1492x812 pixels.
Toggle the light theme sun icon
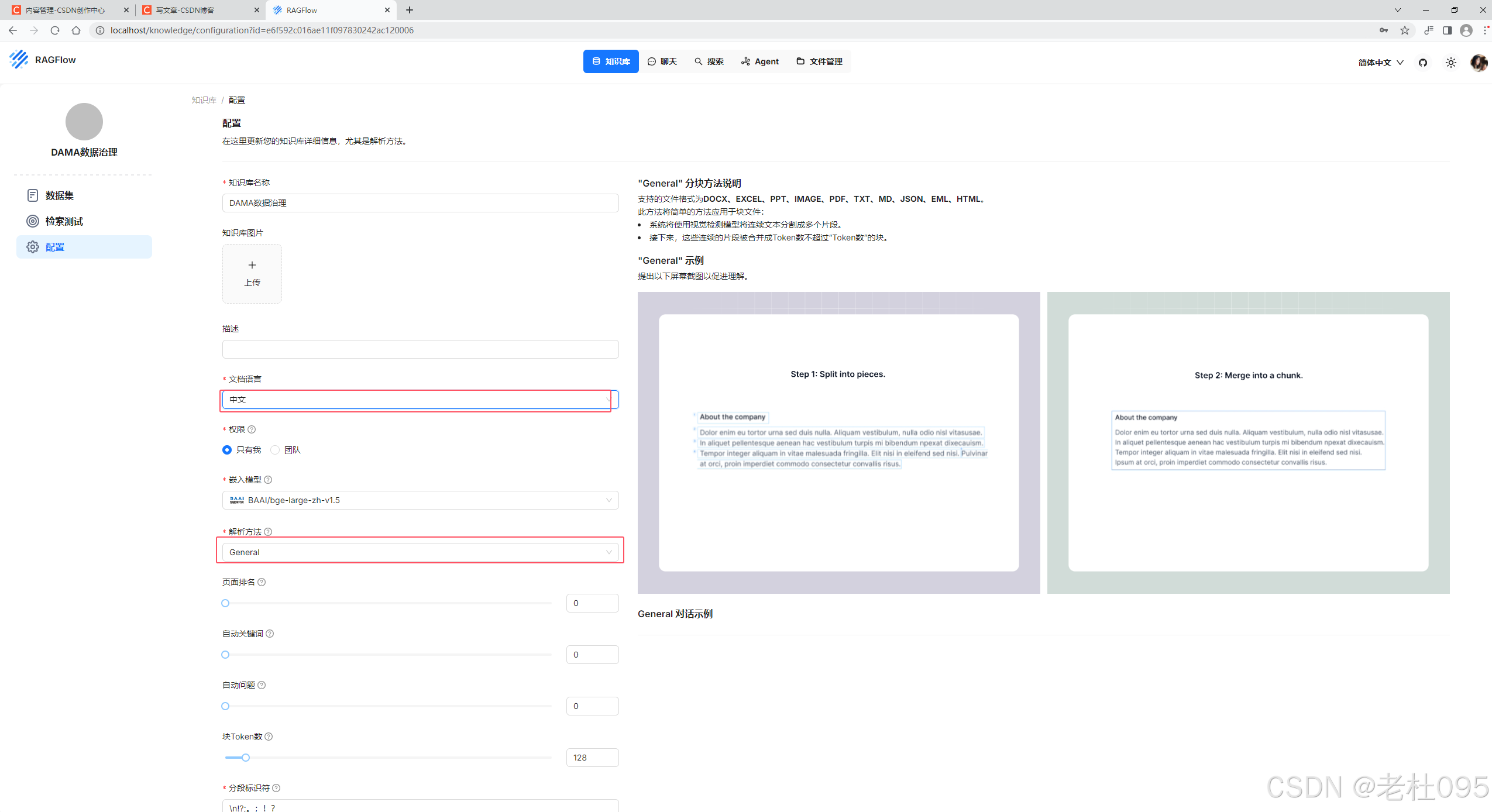pyautogui.click(x=1451, y=63)
